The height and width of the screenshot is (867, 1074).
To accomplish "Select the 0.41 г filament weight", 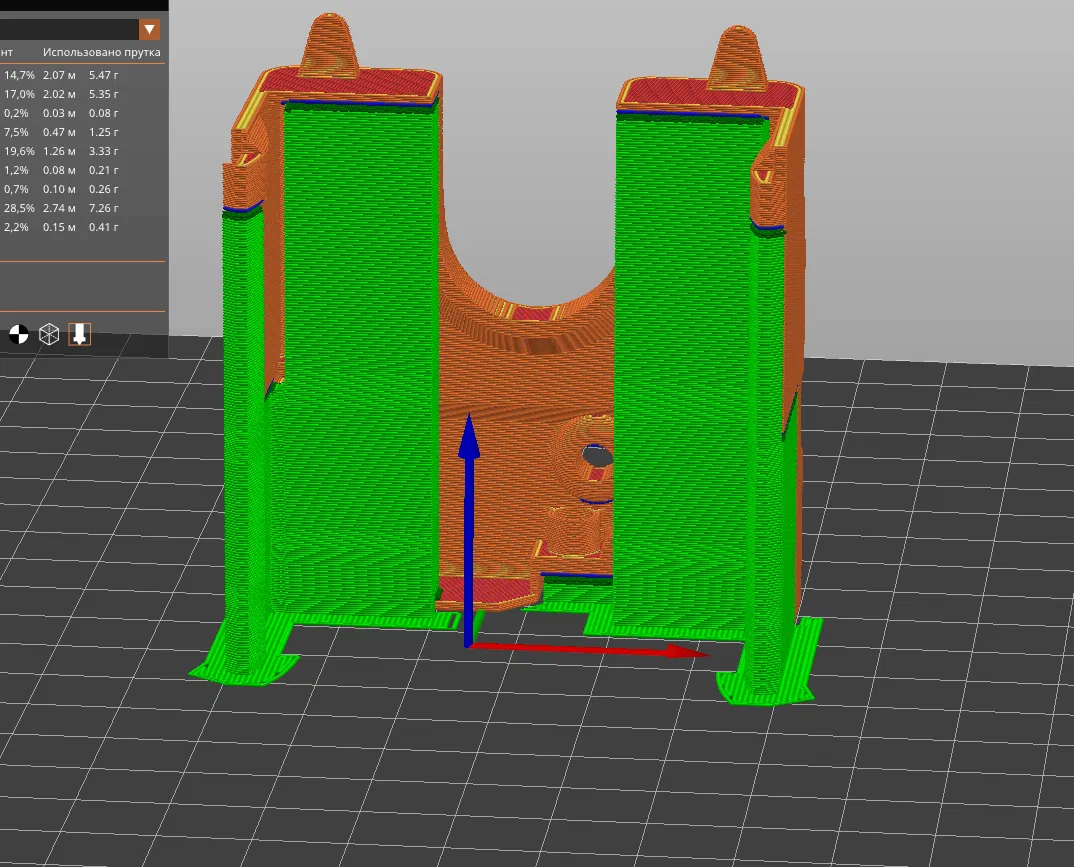I will [103, 227].
